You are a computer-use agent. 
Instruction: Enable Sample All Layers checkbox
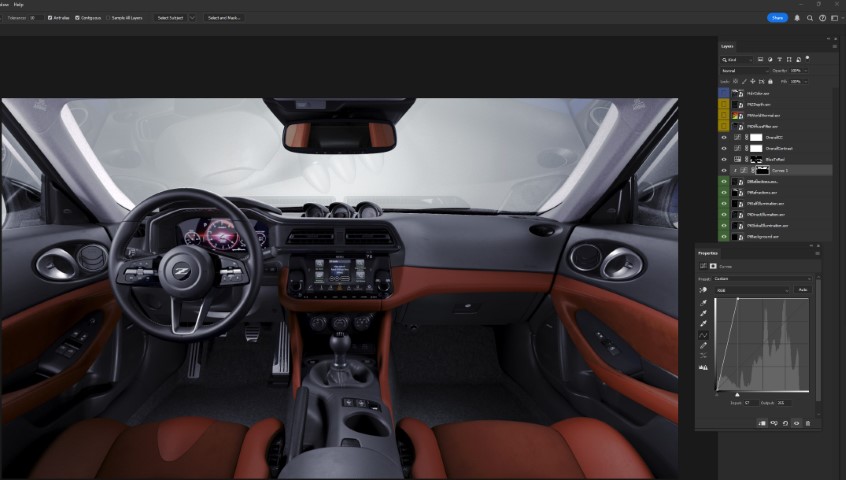click(x=106, y=18)
